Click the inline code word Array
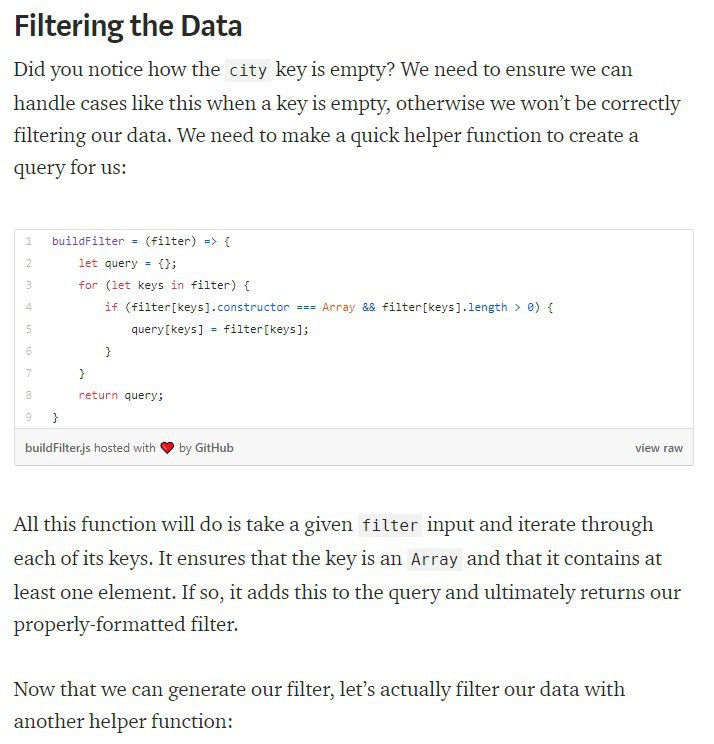 (x=434, y=559)
